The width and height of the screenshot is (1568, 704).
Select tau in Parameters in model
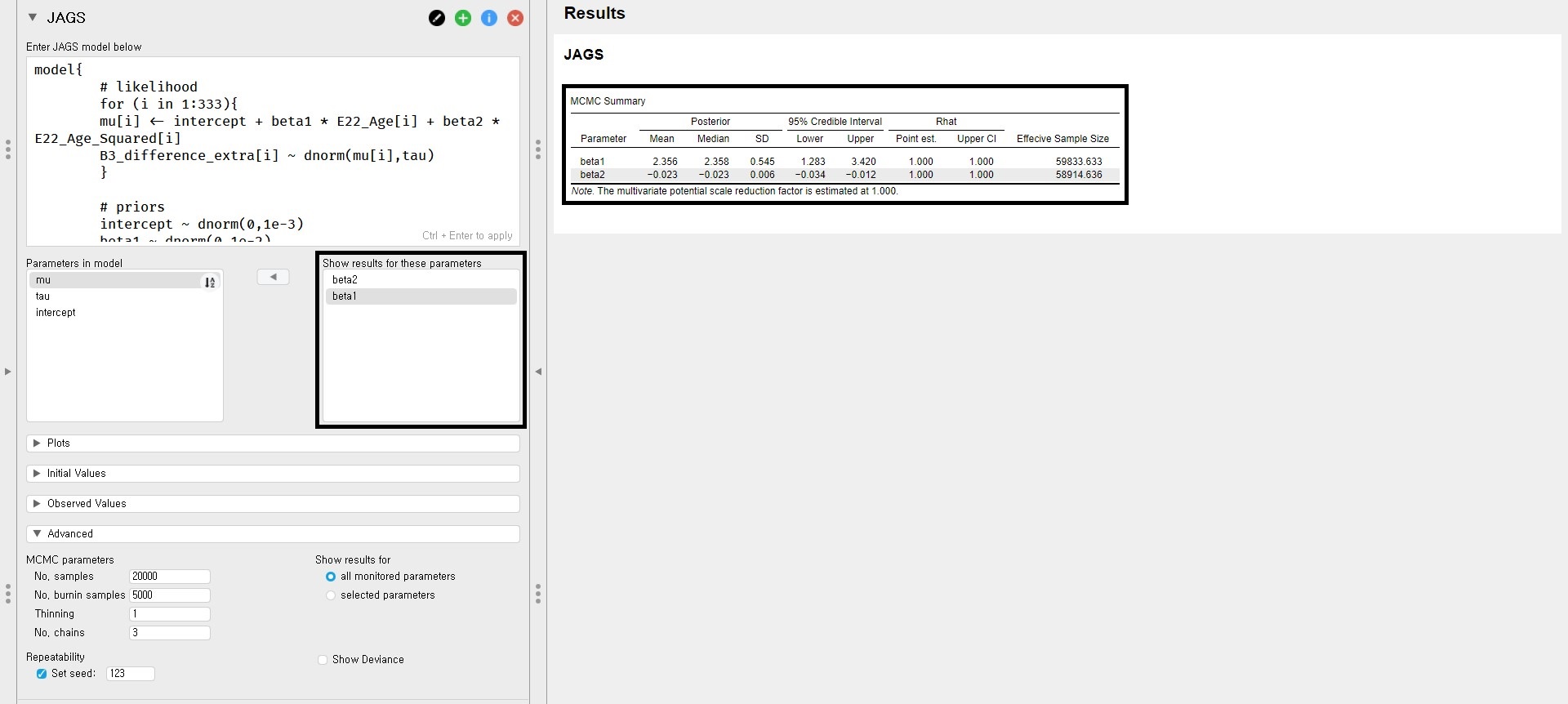pos(125,296)
